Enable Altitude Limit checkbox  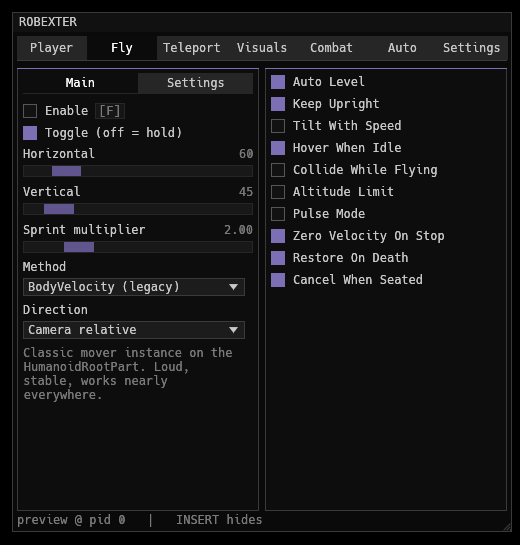[278, 192]
